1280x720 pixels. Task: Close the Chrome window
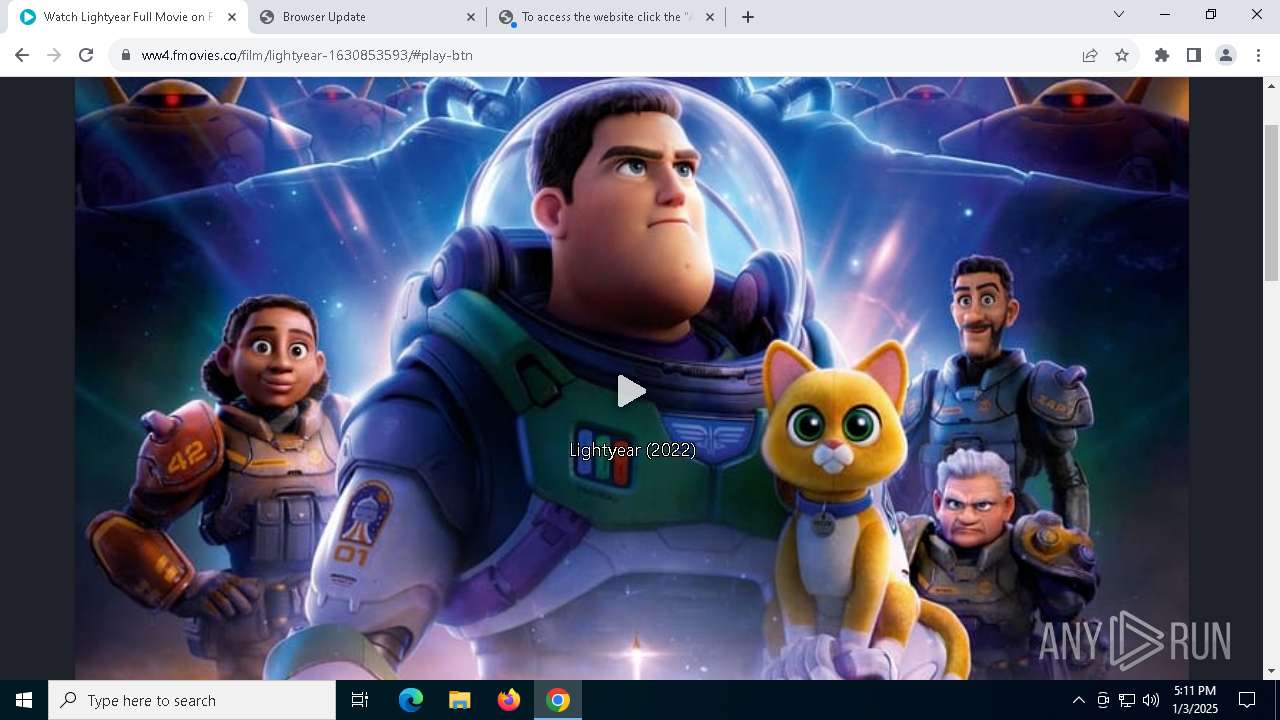[x=1257, y=14]
